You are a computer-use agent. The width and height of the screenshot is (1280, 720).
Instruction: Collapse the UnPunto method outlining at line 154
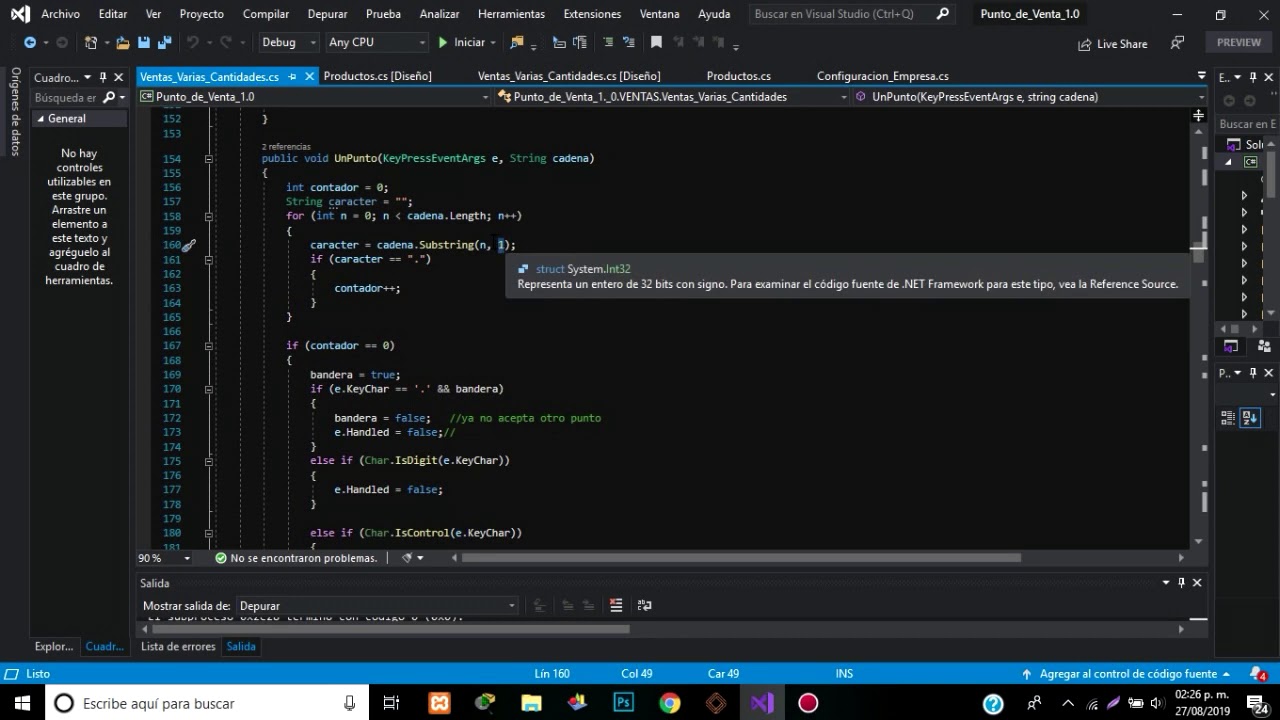(x=209, y=159)
